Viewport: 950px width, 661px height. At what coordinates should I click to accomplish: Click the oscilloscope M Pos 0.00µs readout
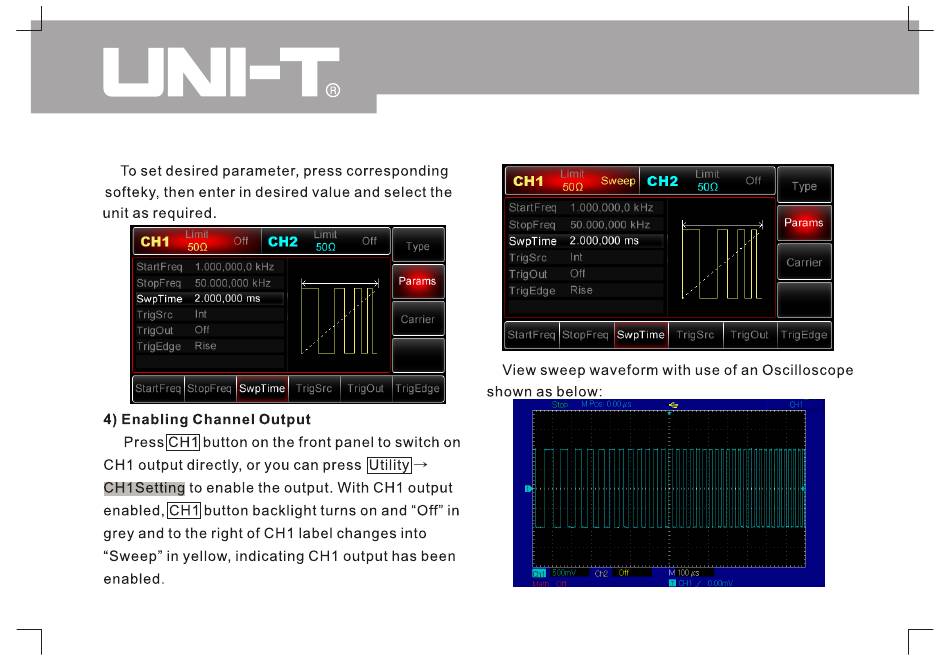point(606,404)
